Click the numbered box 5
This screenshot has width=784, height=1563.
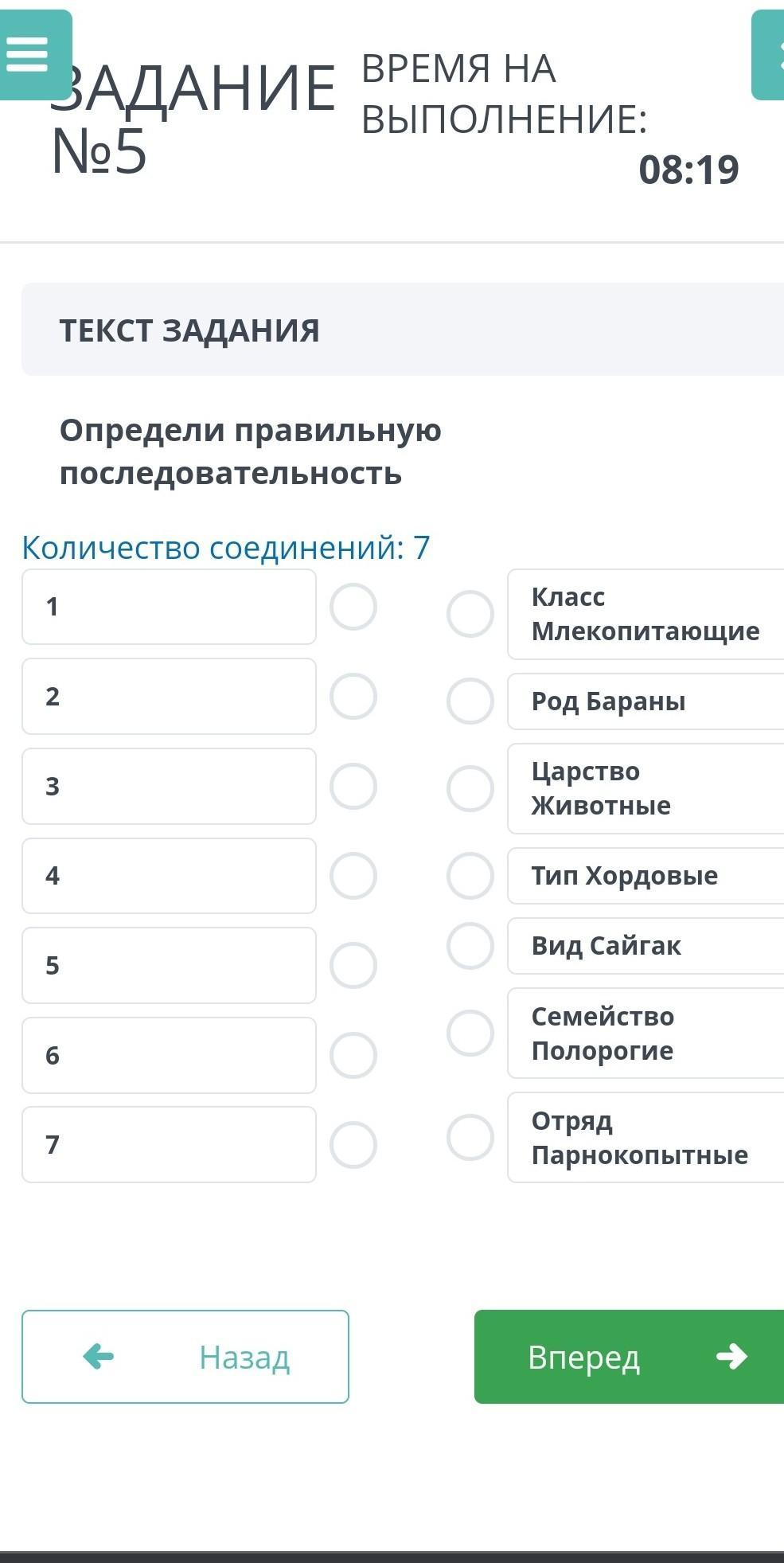point(169,966)
